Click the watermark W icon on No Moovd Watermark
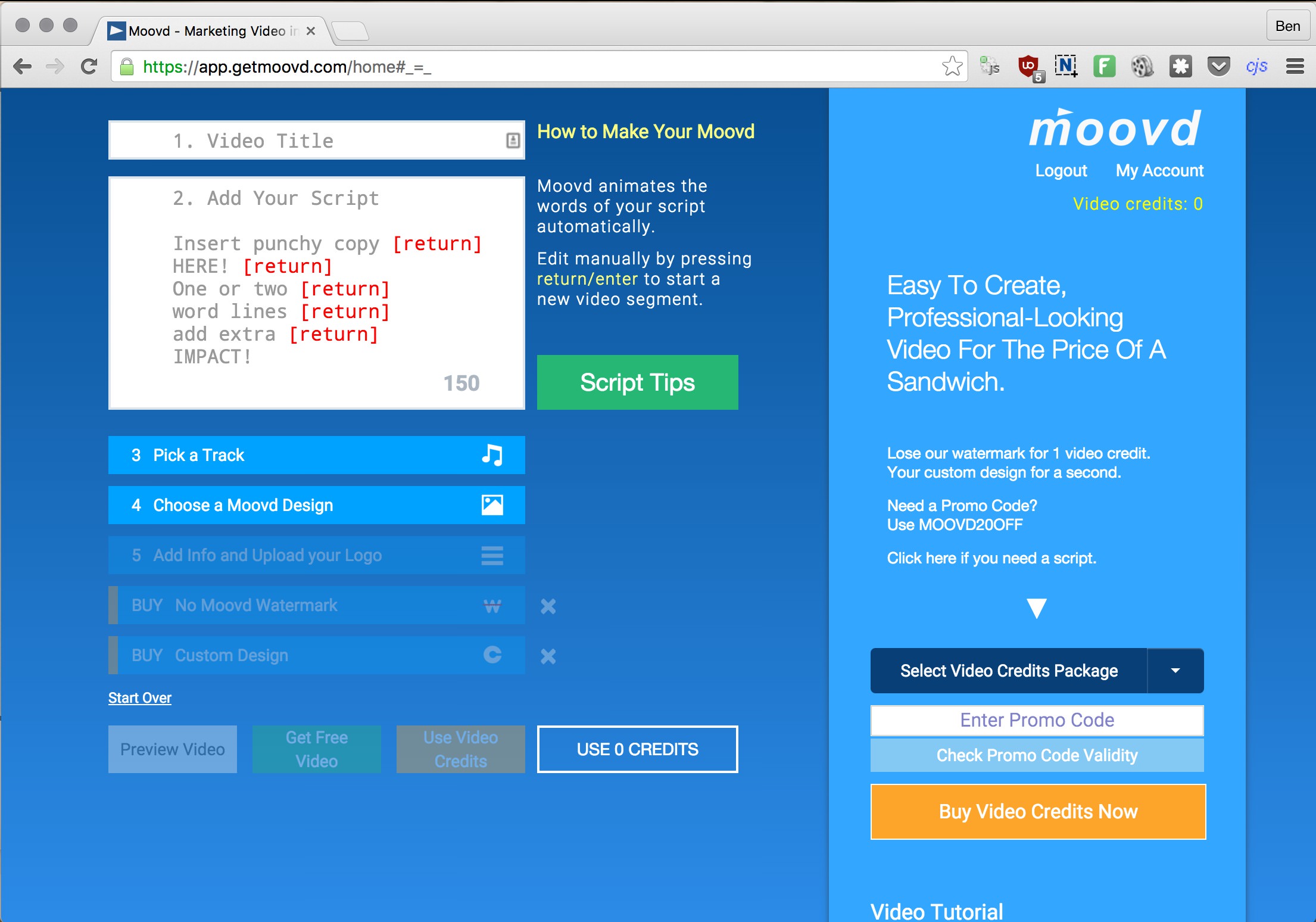 click(x=492, y=606)
